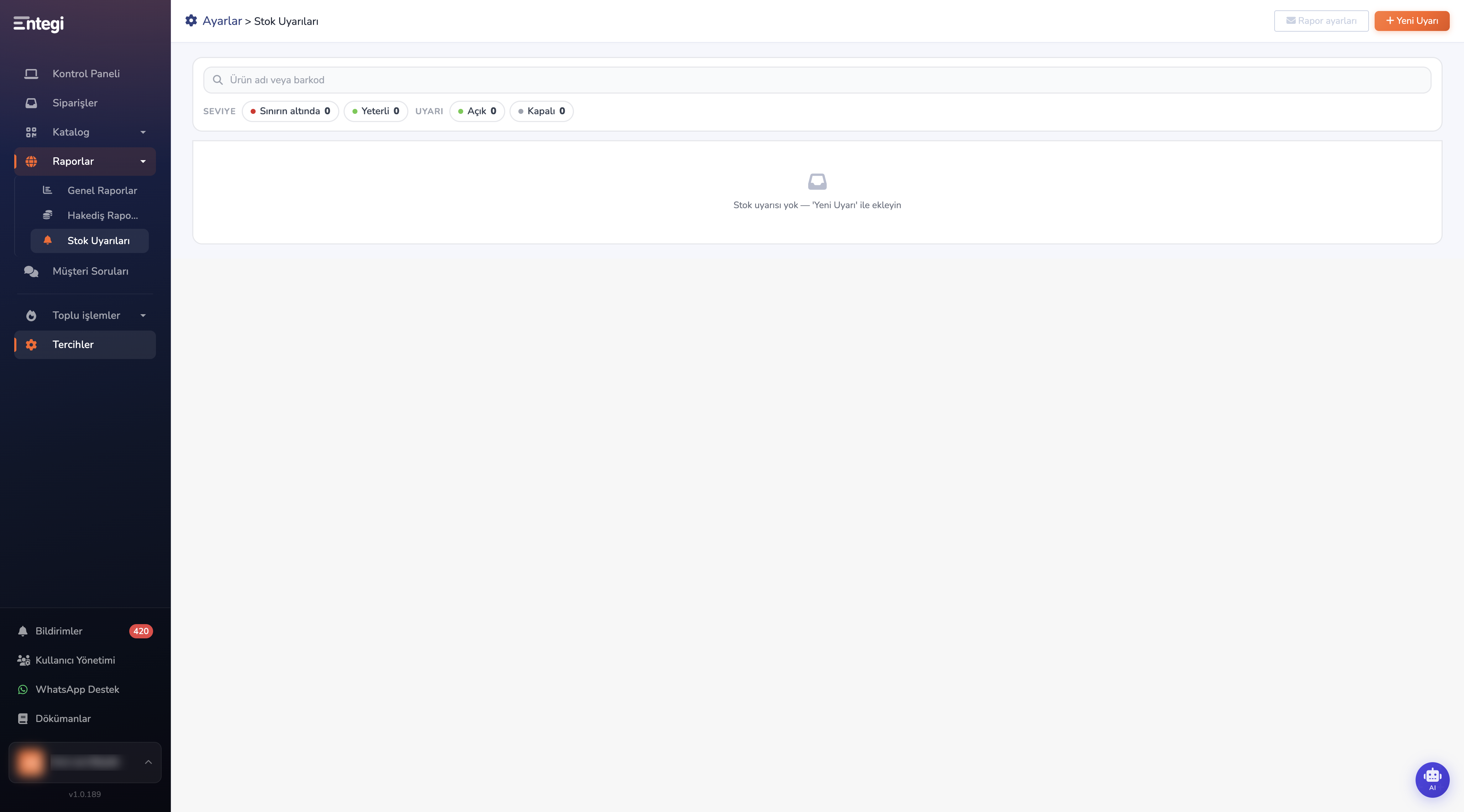Open Müşteri Soruları in the sidebar
Image resolution: width=1464 pixels, height=812 pixels.
tap(85, 271)
